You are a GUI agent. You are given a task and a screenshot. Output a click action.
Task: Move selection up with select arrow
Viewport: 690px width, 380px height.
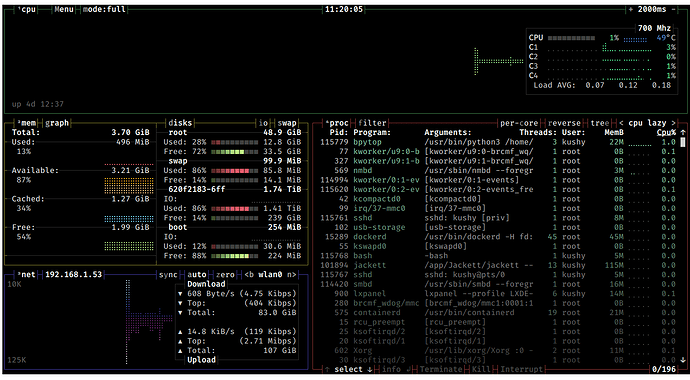click(327, 369)
